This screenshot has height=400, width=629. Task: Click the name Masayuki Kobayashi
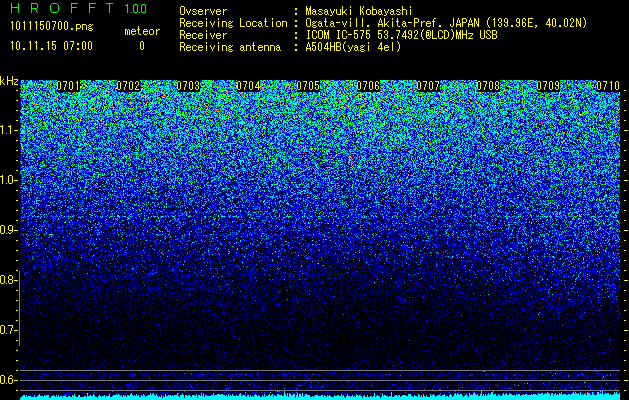point(359,11)
